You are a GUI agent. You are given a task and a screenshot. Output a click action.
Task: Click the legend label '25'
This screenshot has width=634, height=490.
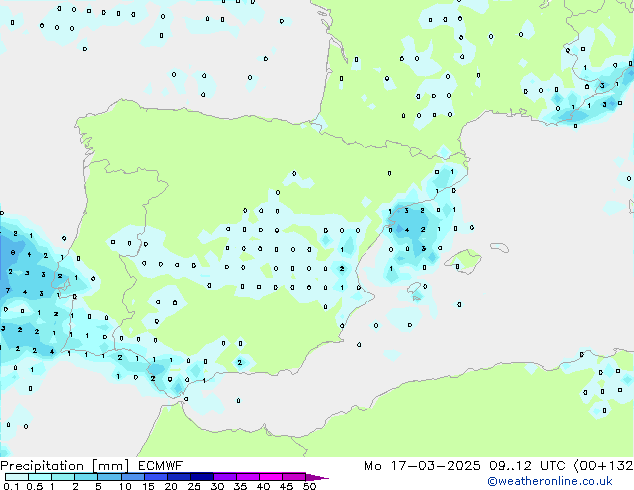(194, 486)
